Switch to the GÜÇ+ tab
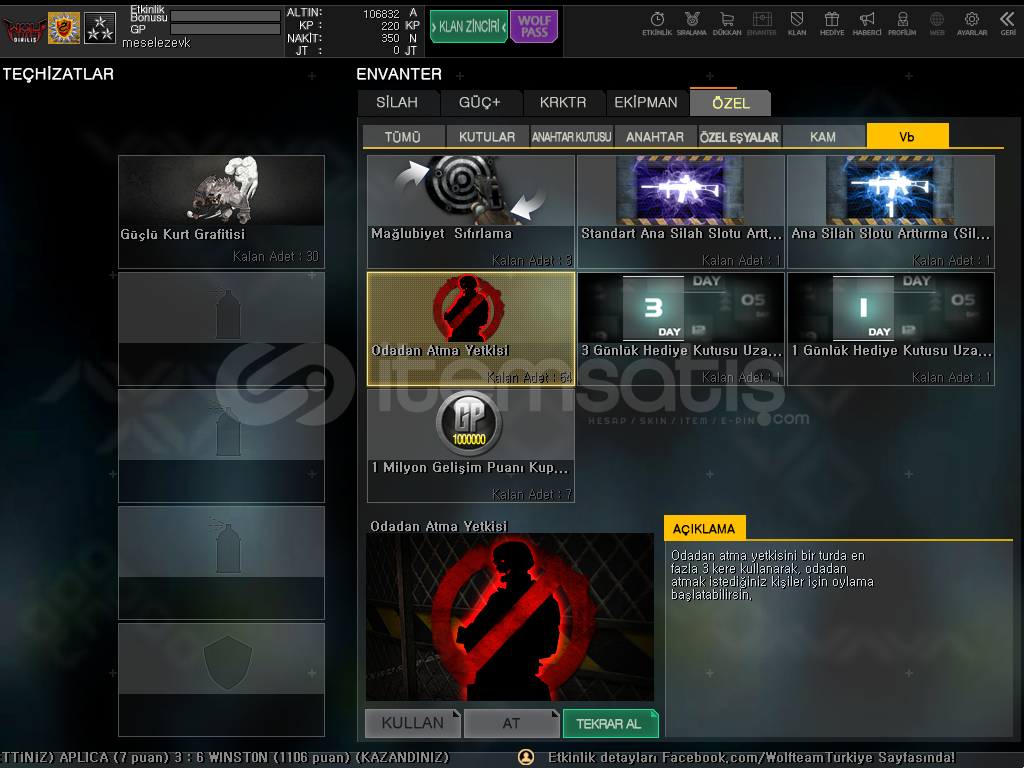 coord(480,103)
